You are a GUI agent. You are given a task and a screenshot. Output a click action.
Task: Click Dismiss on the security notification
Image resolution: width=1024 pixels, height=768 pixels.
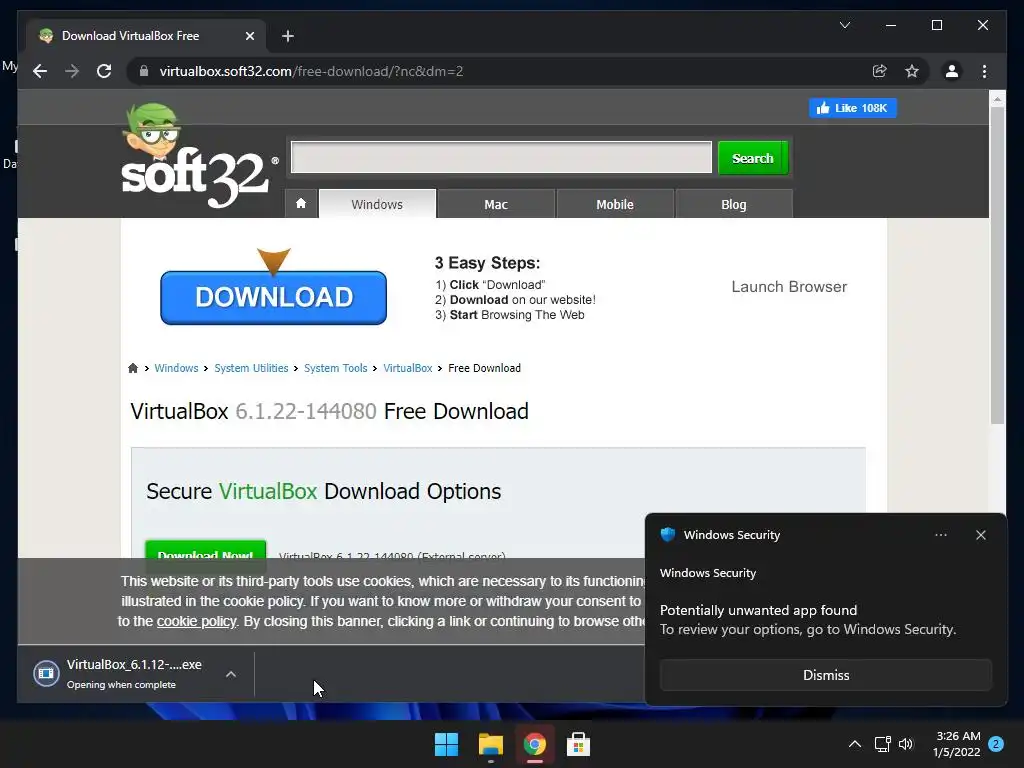click(825, 675)
